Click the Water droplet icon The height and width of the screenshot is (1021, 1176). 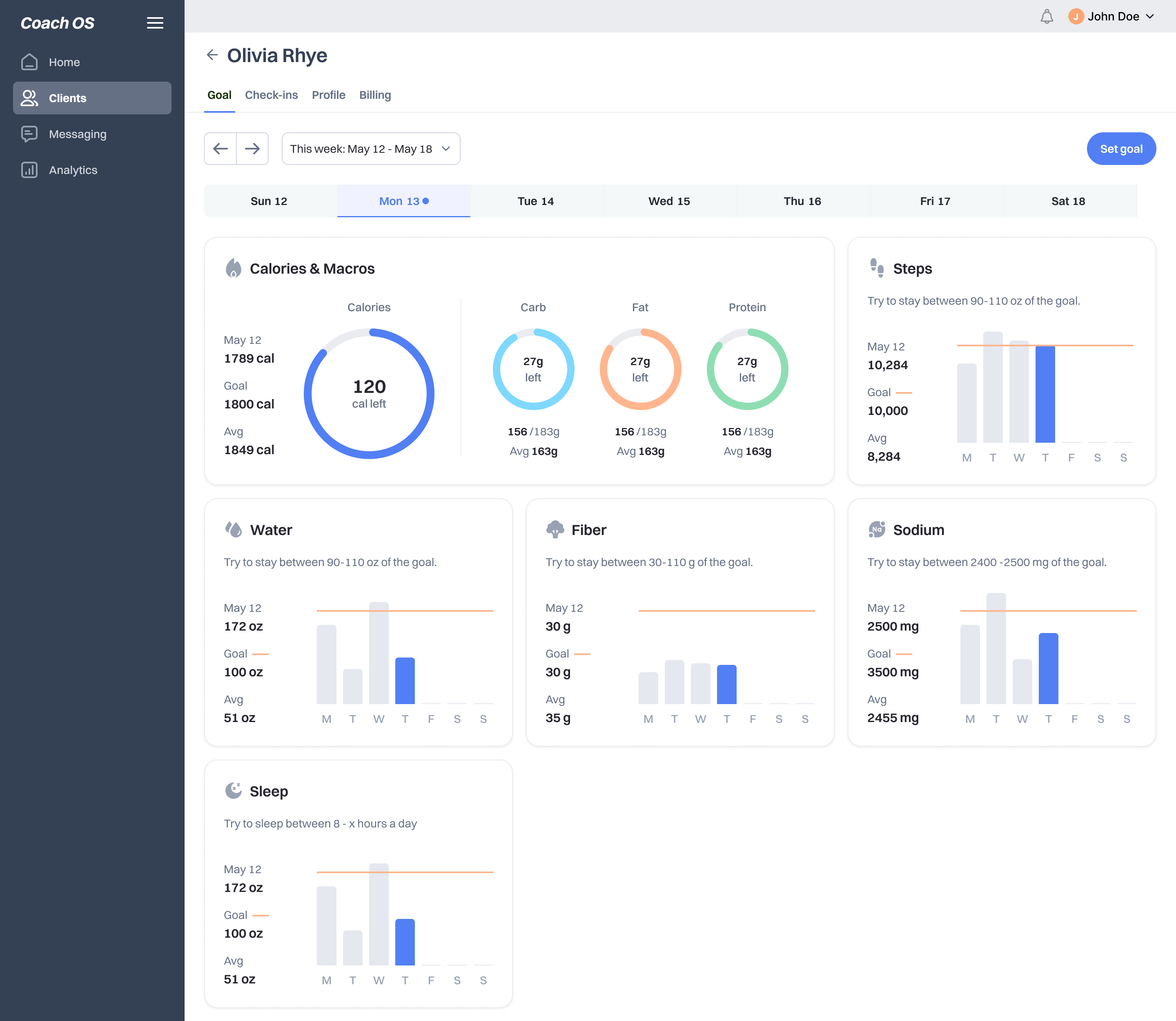pyautogui.click(x=233, y=529)
